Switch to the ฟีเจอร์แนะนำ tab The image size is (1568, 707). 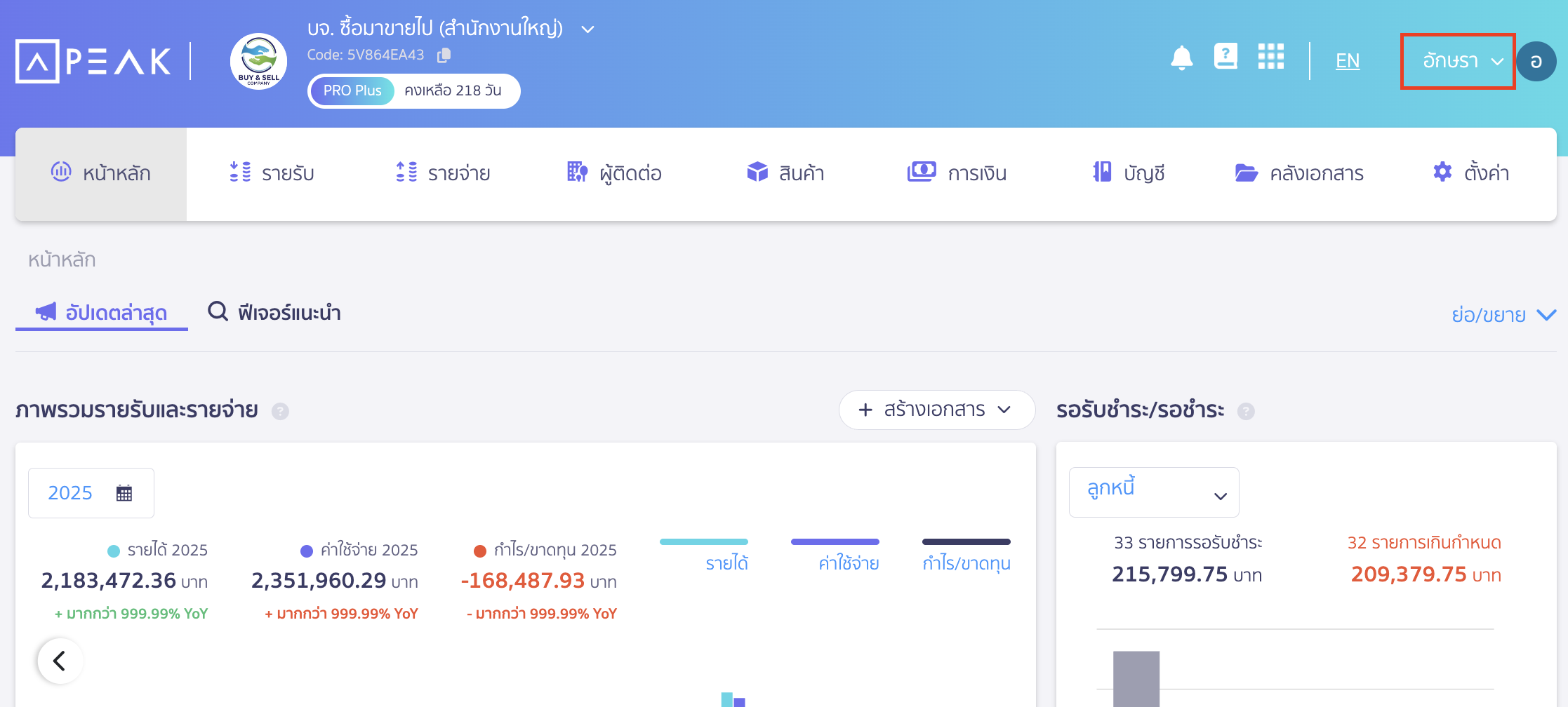[x=274, y=313]
